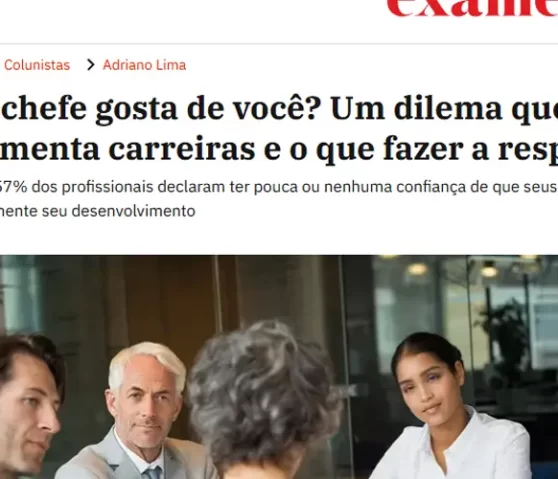Select the headline line 'chefe gosta de você?'
Viewport: 558px width, 479px height.
[x=159, y=109]
